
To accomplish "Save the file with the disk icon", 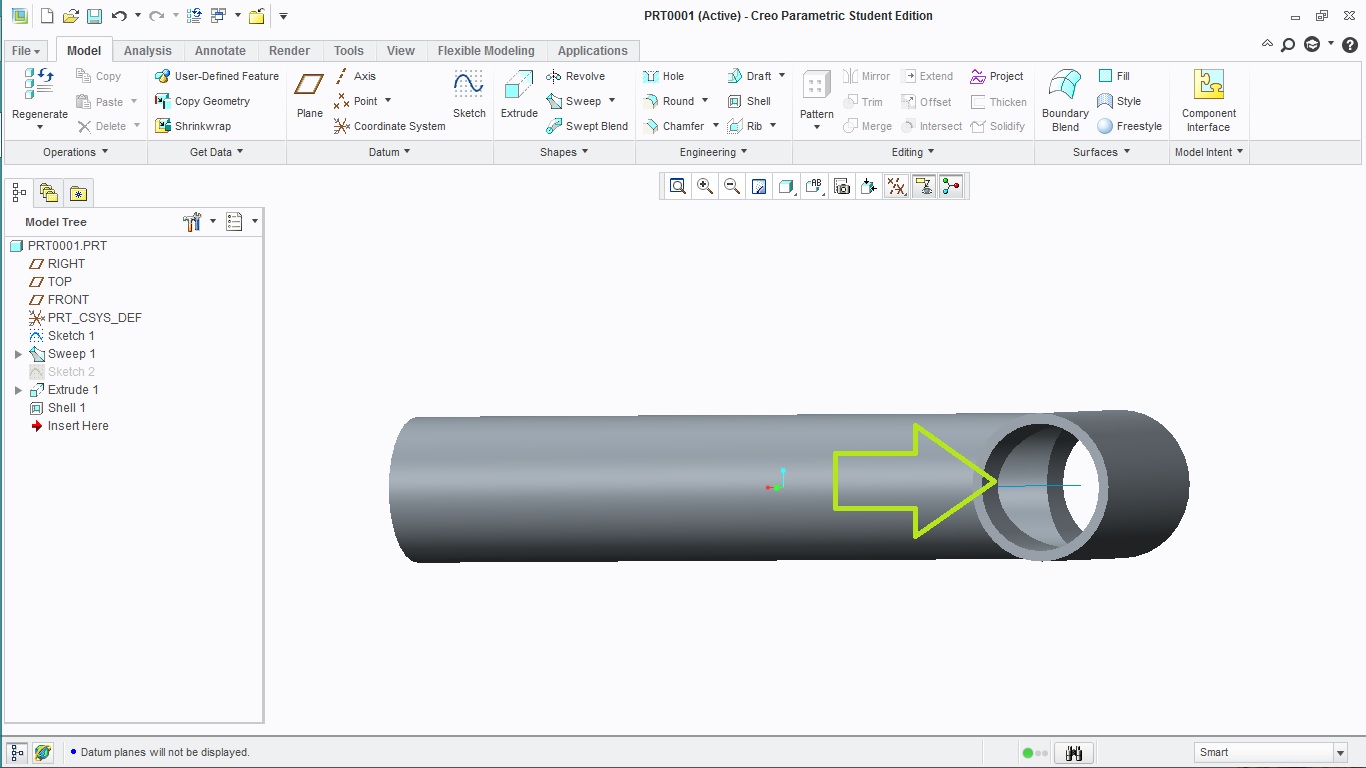I will [94, 16].
